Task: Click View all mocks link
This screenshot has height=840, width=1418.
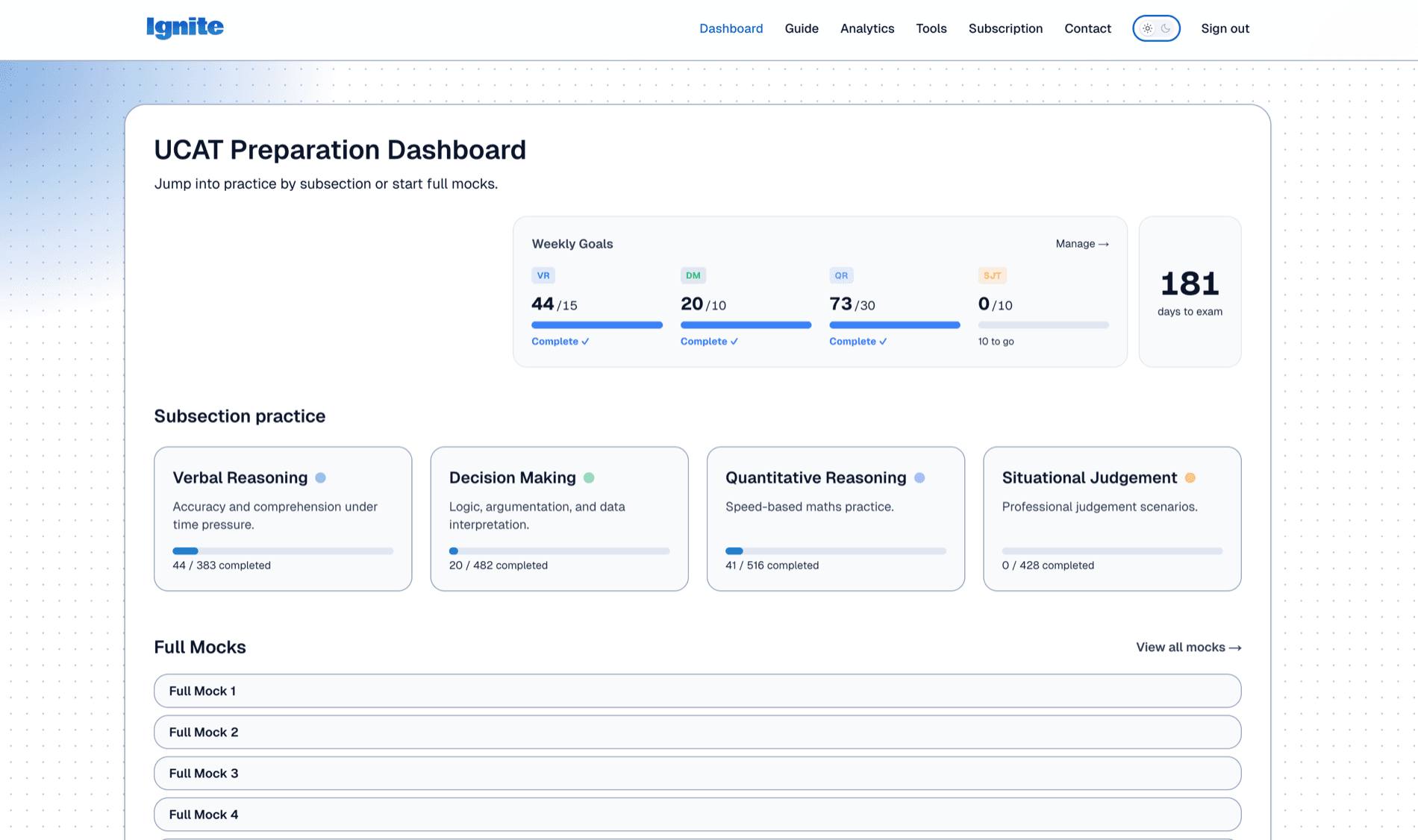Action: pyautogui.click(x=1188, y=647)
